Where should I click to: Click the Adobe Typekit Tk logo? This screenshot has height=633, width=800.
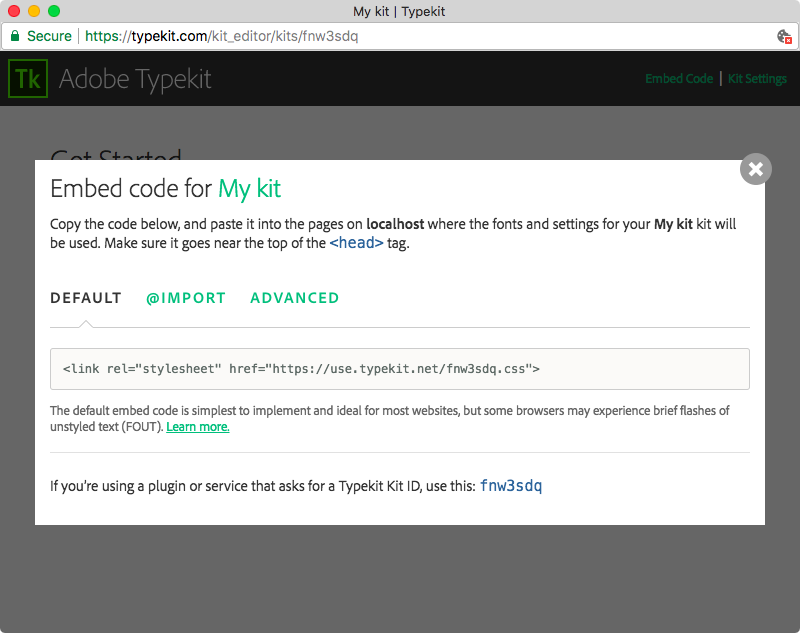(x=28, y=79)
